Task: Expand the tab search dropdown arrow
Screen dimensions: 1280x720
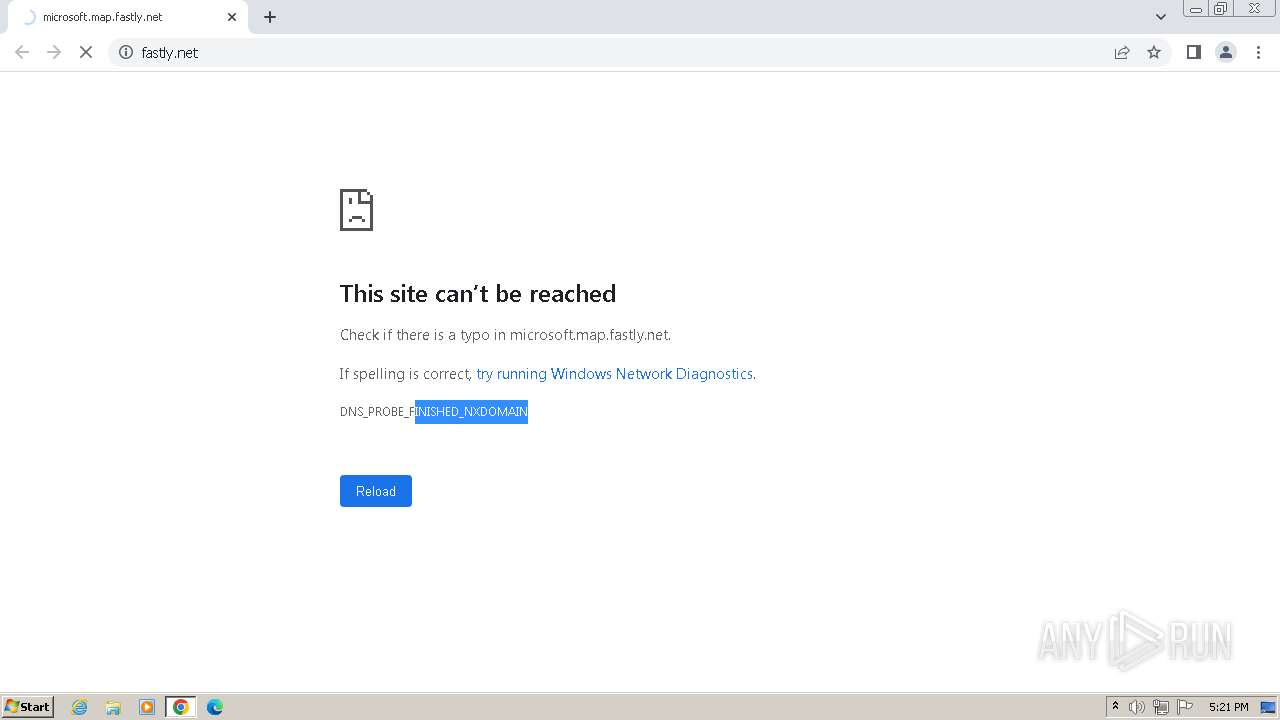Action: (x=1161, y=17)
